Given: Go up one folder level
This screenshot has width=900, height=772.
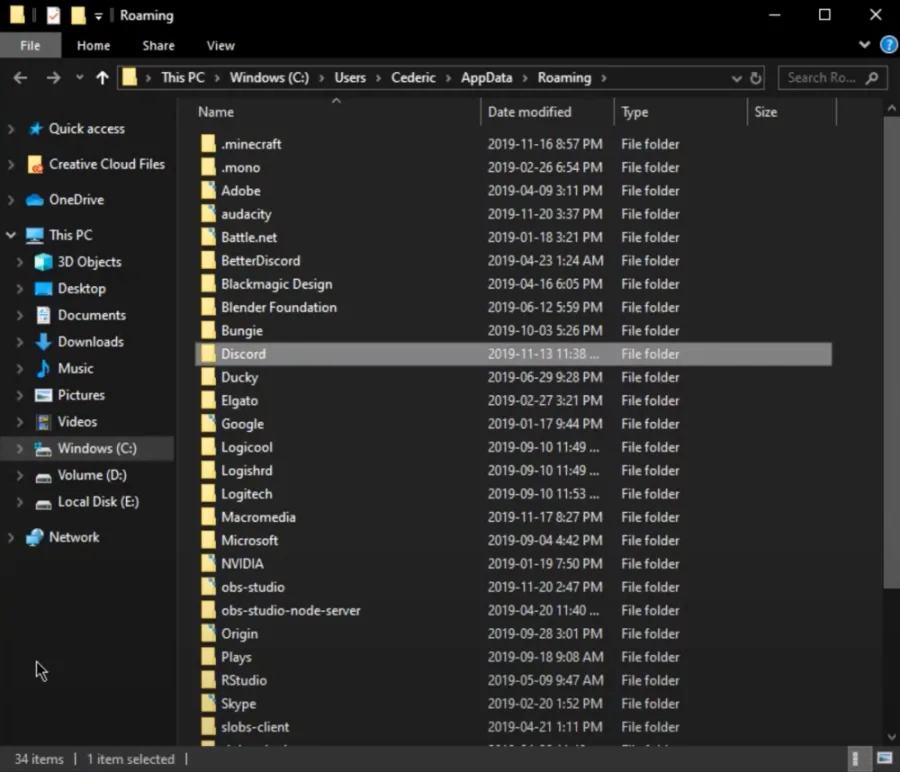Looking at the screenshot, I should 102,77.
